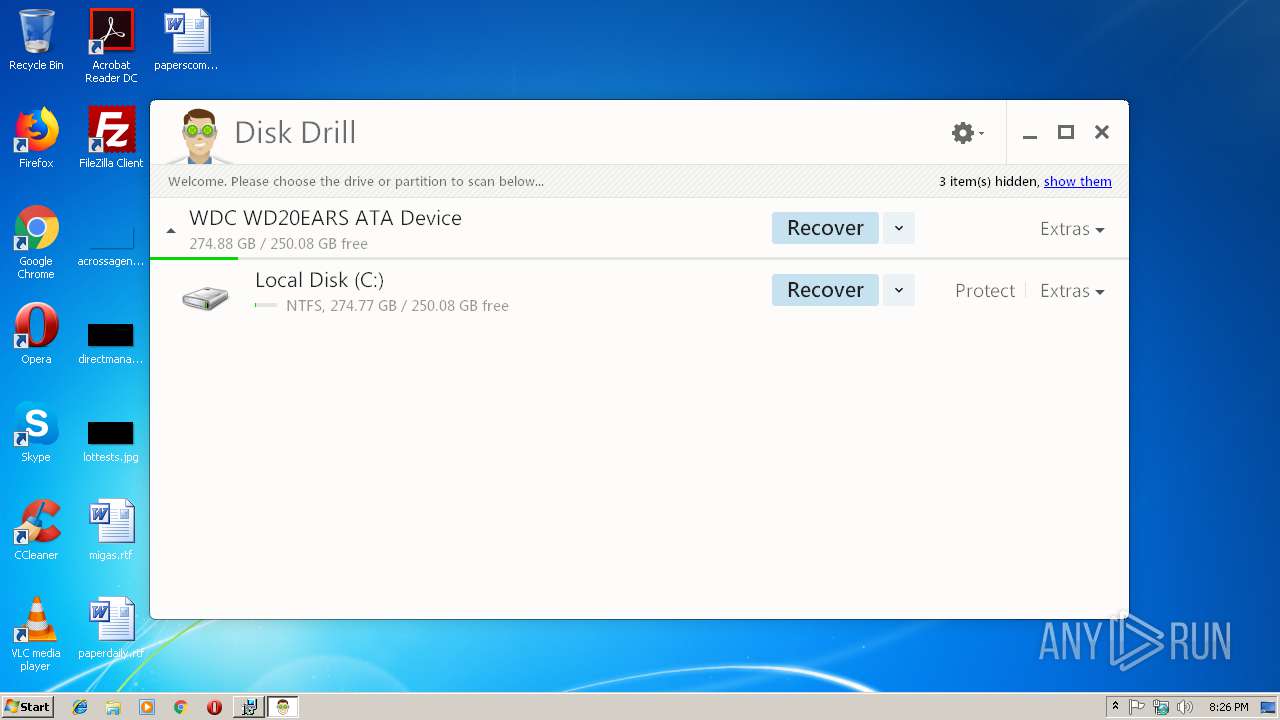This screenshot has width=1280, height=720.
Task: Select the Local Disk (C:) label
Action: pos(319,280)
